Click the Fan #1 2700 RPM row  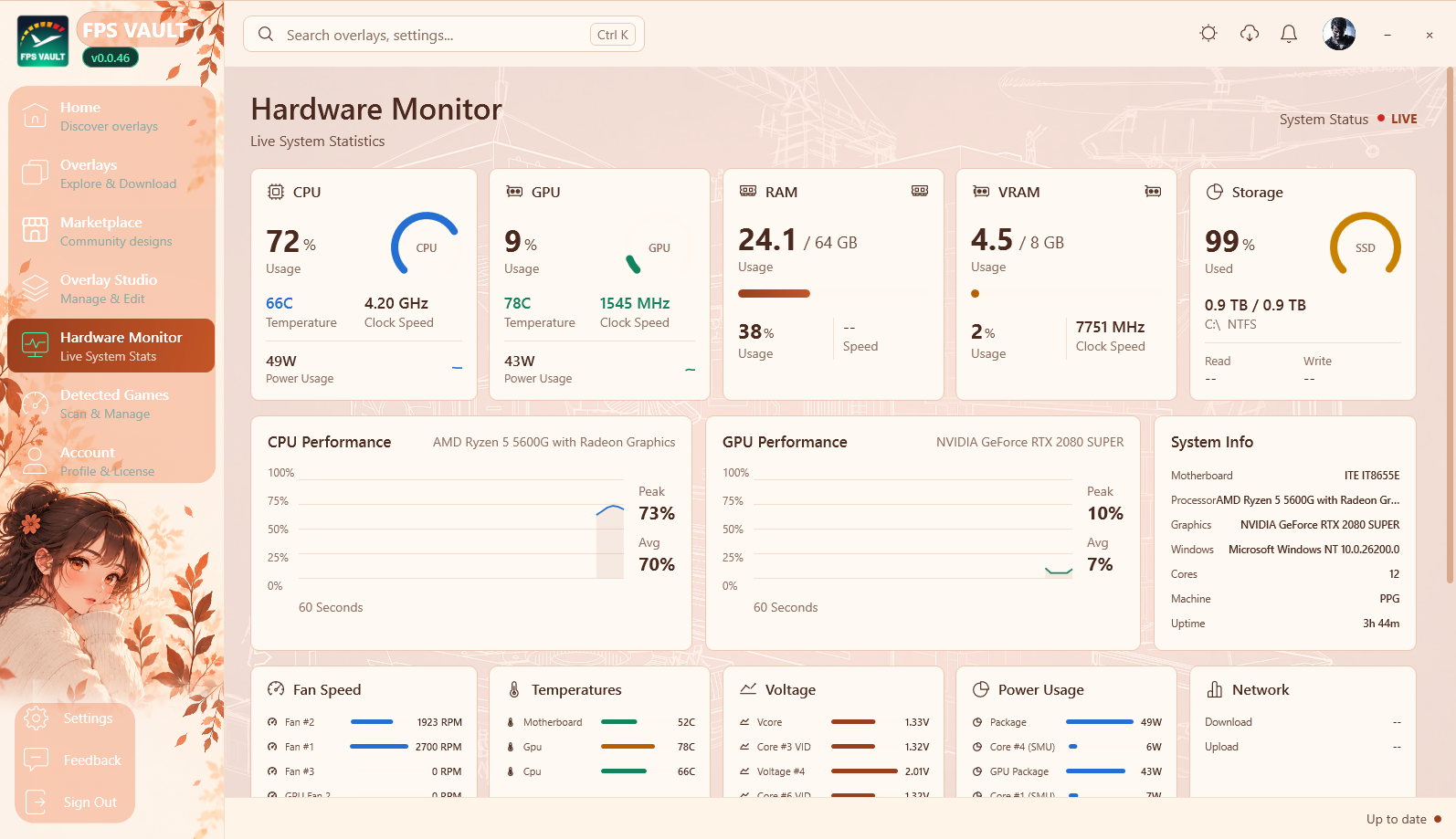tap(364, 747)
